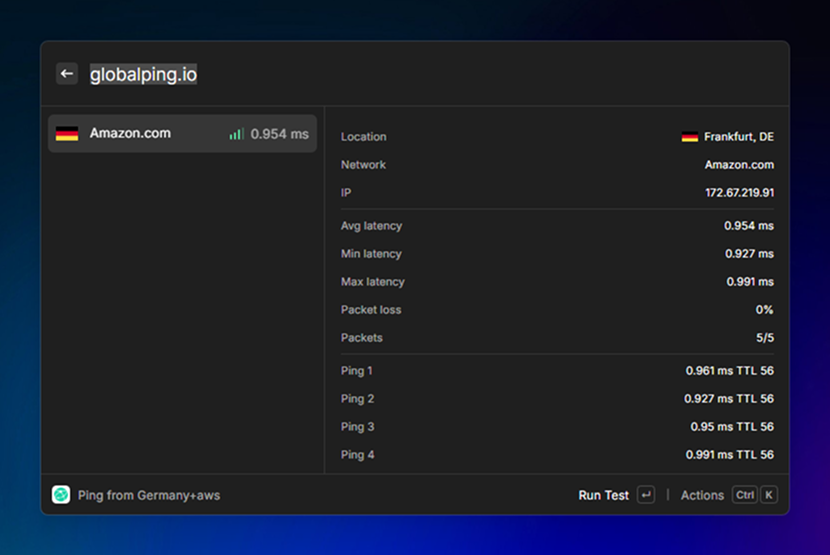The image size is (830, 555).
Task: Click the IP label
Action: pyautogui.click(x=346, y=193)
